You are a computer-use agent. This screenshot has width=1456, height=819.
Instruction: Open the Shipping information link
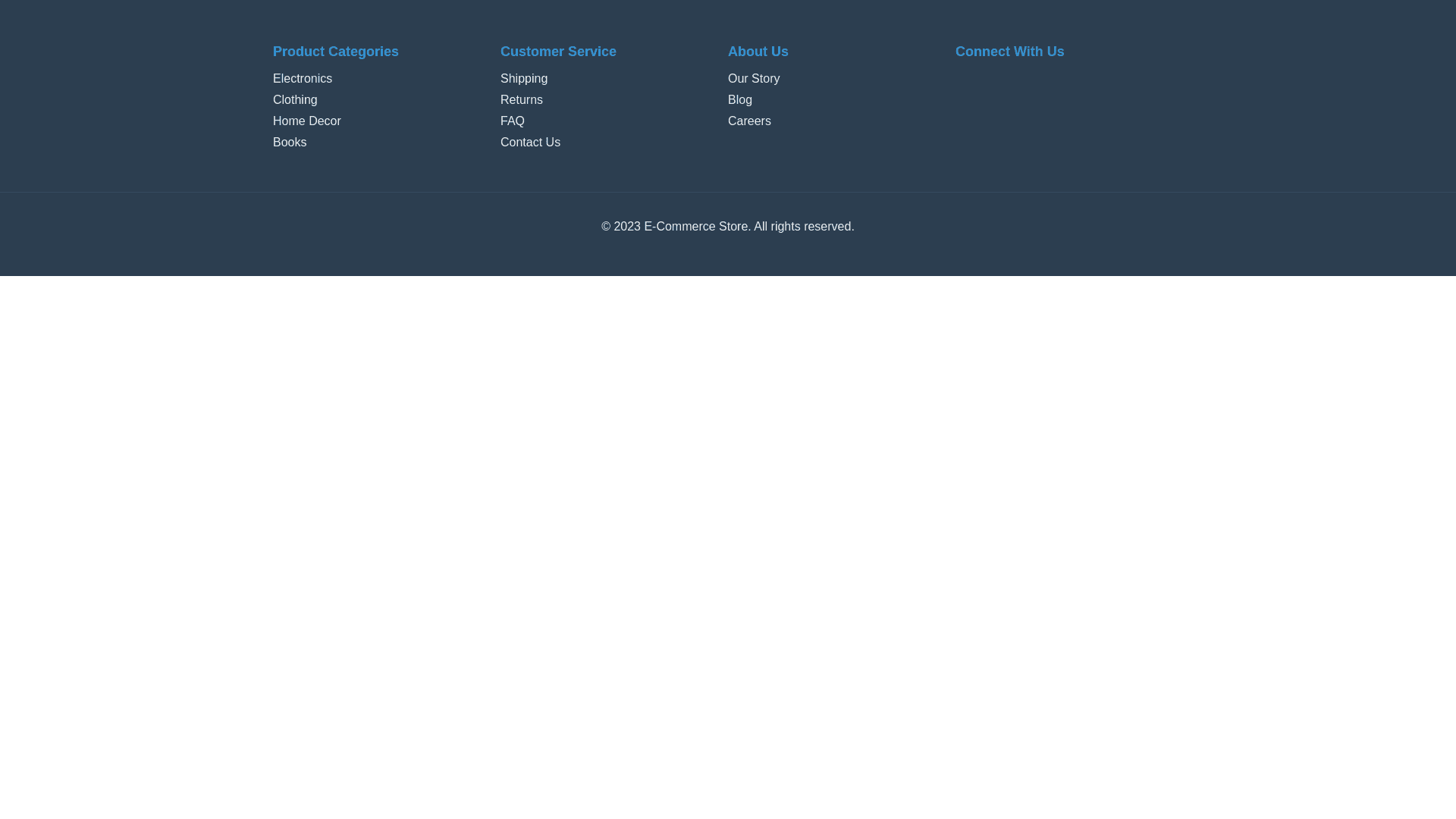pos(523,79)
